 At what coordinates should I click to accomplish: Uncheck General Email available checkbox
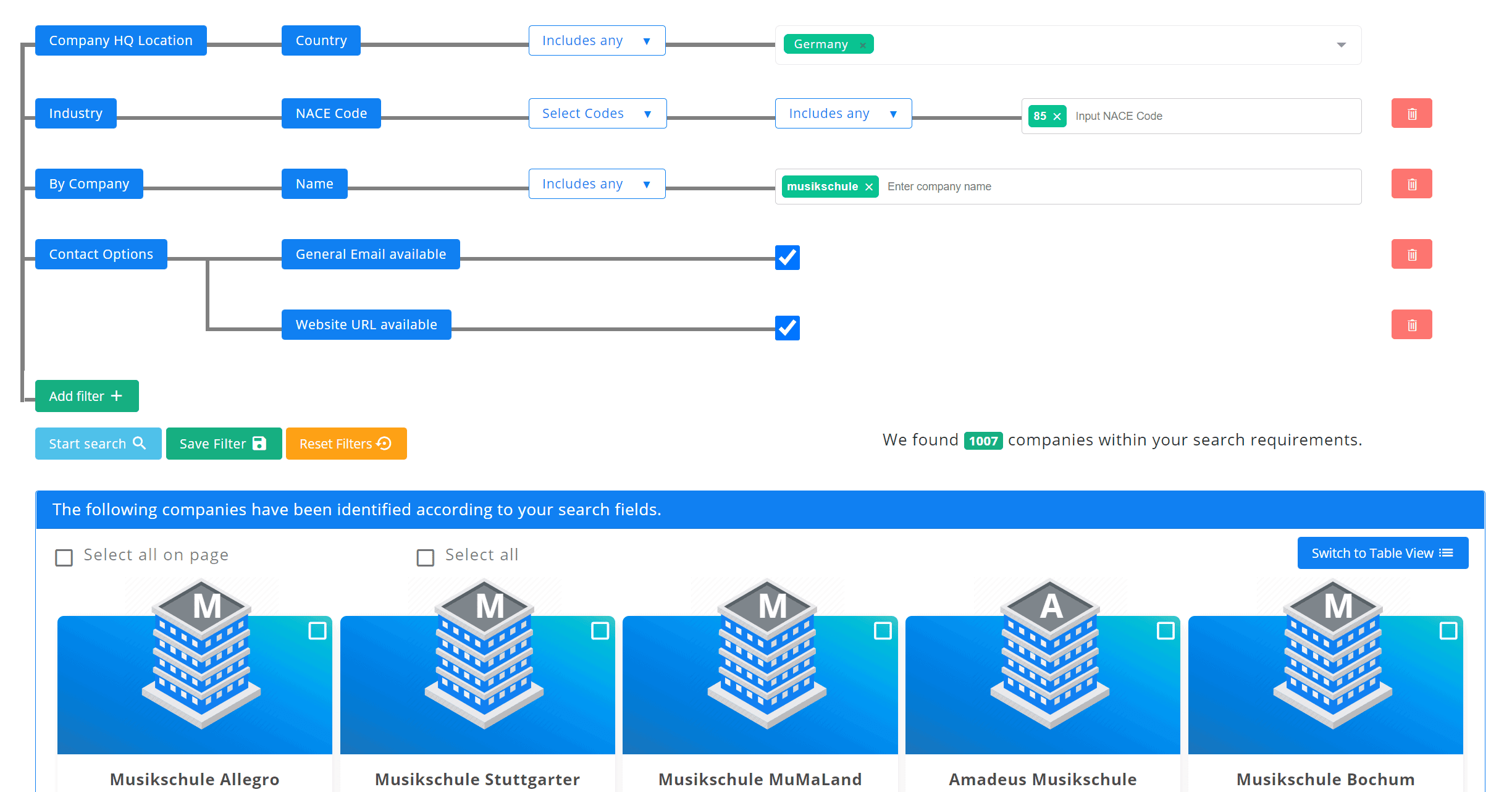click(787, 258)
